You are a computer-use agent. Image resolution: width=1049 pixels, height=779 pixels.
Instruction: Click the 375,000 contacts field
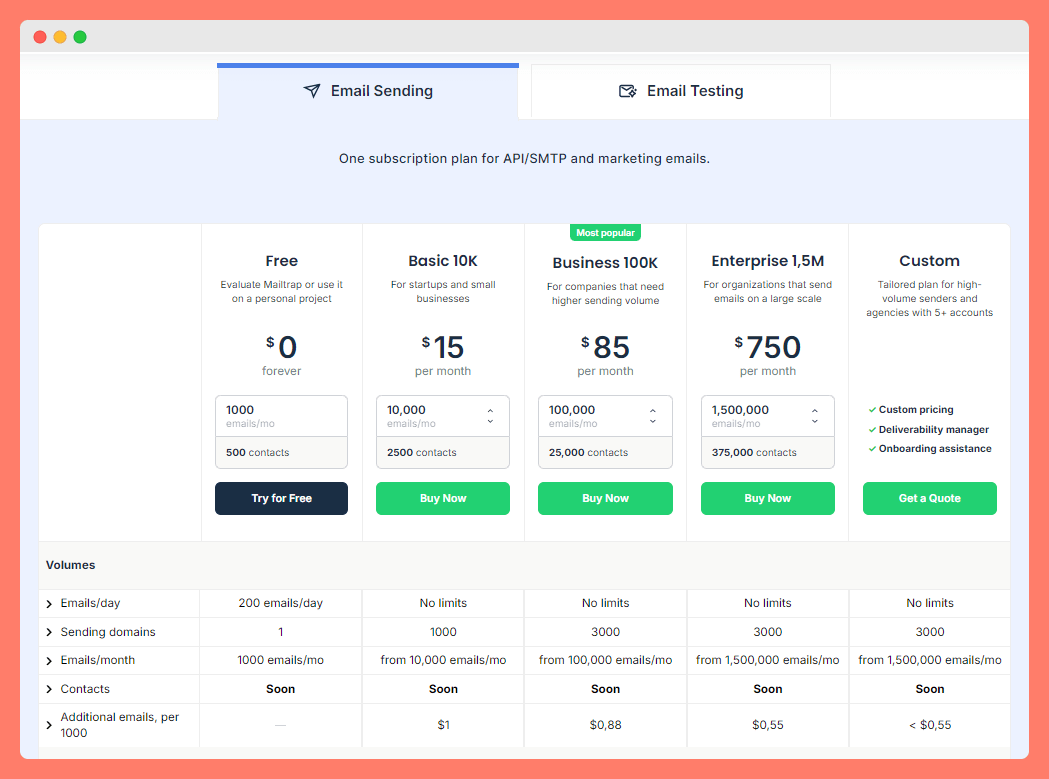click(x=768, y=453)
